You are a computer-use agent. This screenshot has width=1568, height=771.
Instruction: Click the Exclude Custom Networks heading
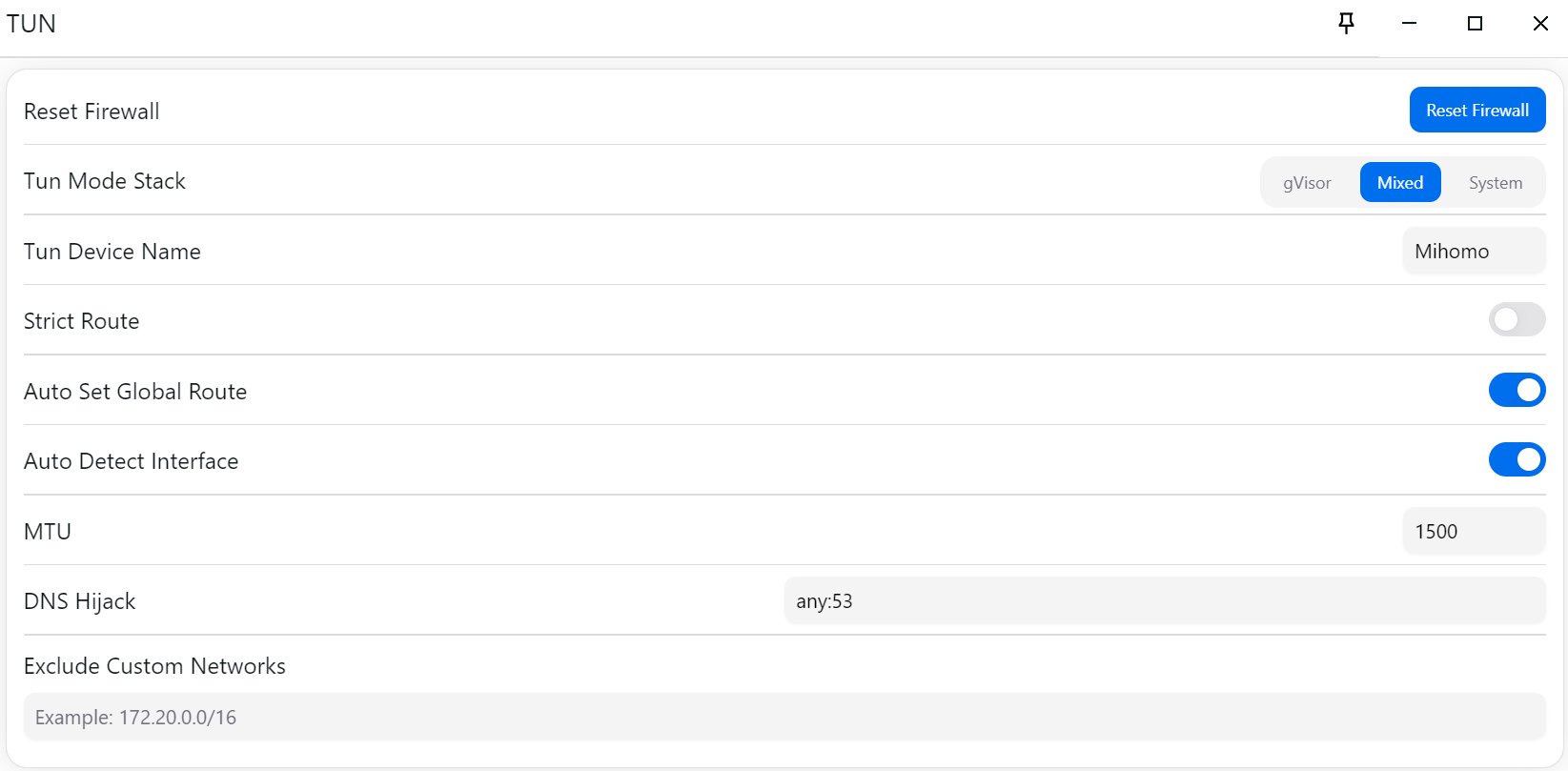(154, 666)
